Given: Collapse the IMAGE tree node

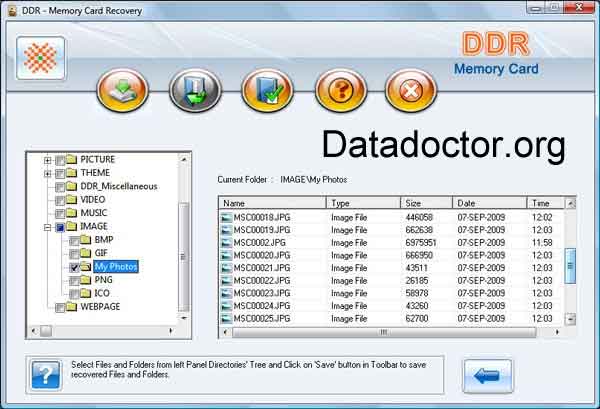Looking at the screenshot, I should (x=47, y=228).
